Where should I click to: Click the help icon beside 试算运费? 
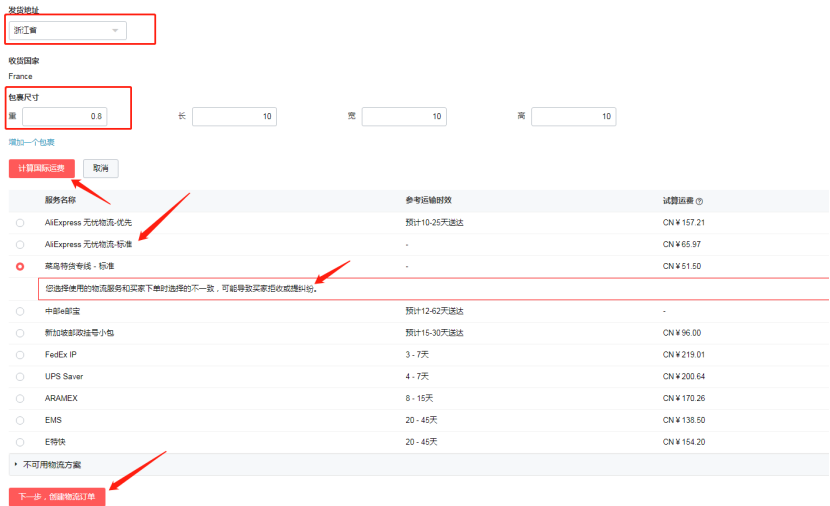[699, 201]
